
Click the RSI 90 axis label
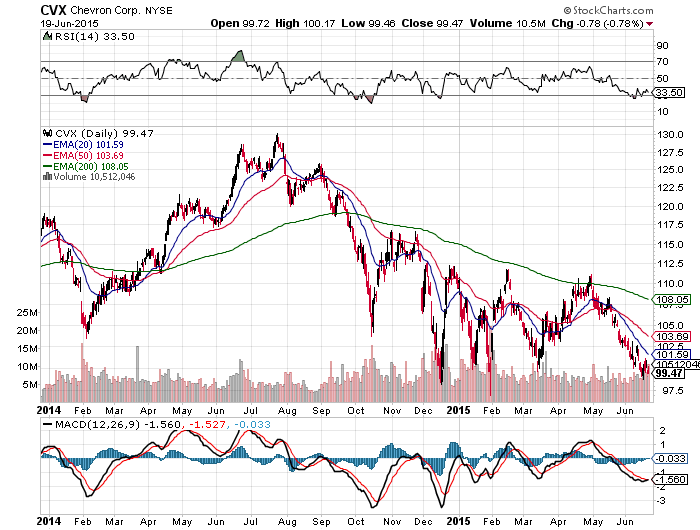click(x=662, y=46)
